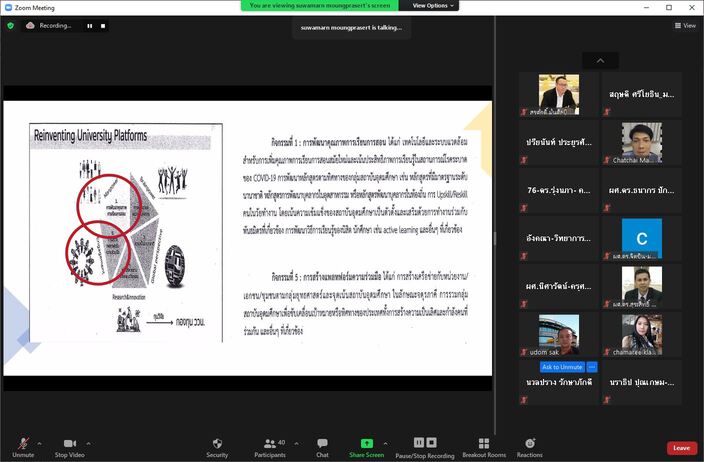Pause recording from top-left indicator
This screenshot has width=704, height=462.
[90, 26]
